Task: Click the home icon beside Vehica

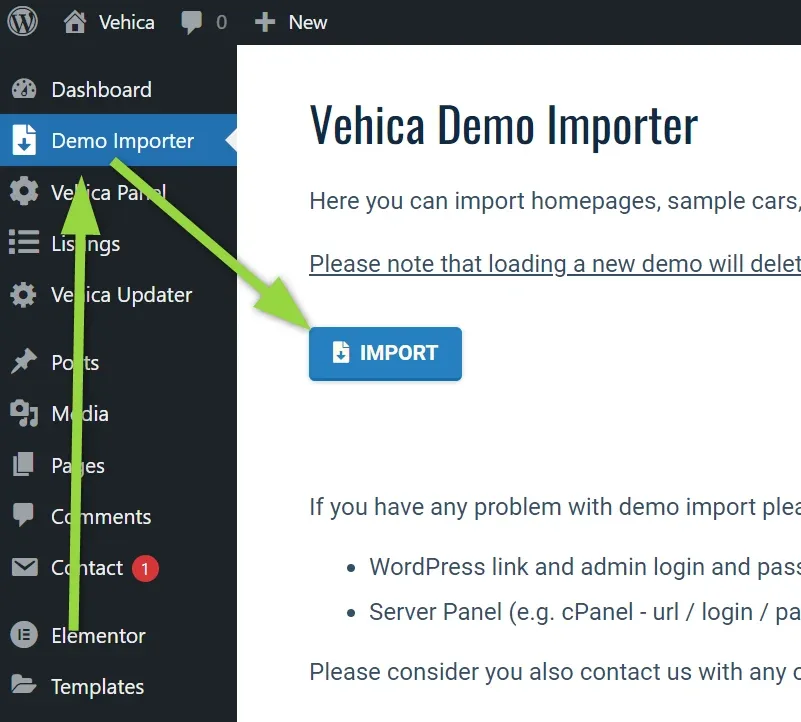Action: 75,22
